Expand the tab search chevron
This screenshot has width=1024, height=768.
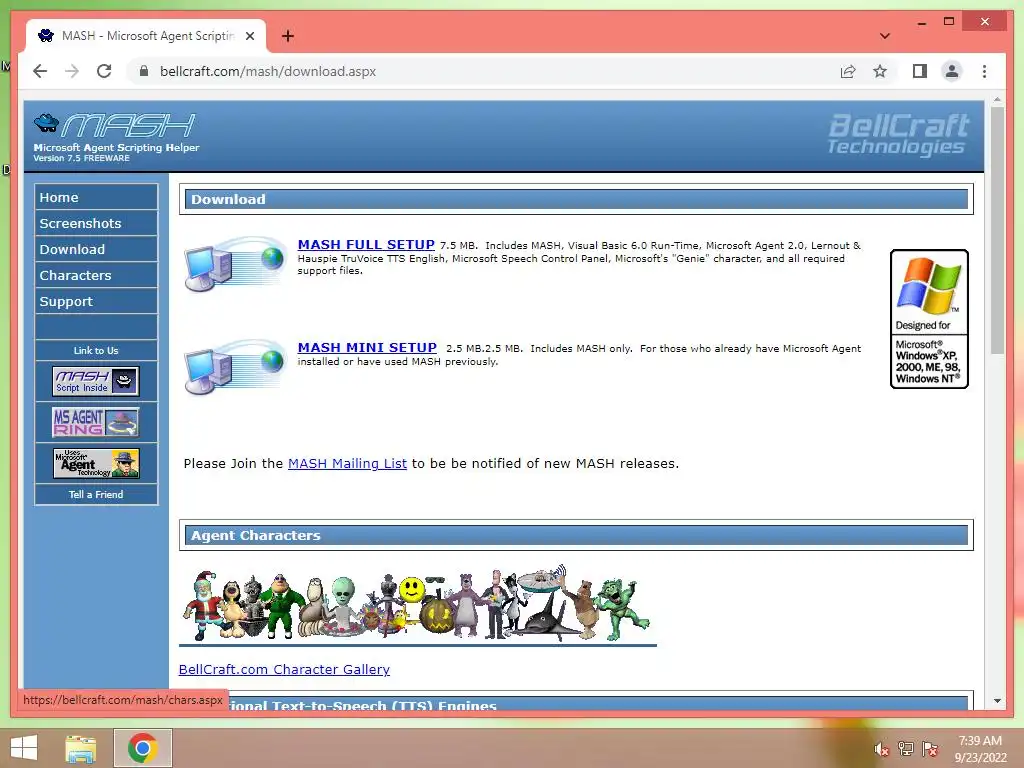click(x=884, y=36)
